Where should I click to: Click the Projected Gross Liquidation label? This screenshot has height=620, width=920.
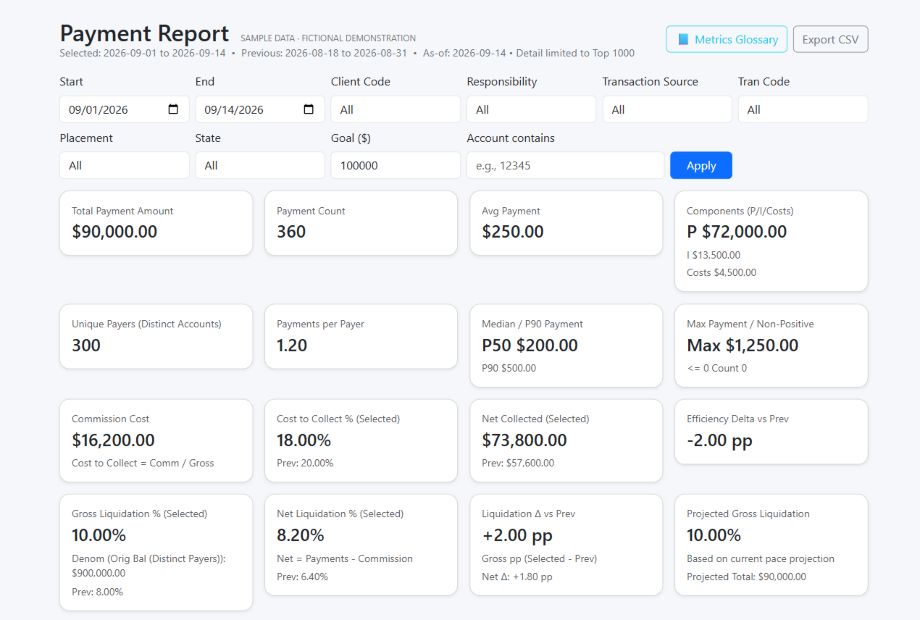click(748, 514)
